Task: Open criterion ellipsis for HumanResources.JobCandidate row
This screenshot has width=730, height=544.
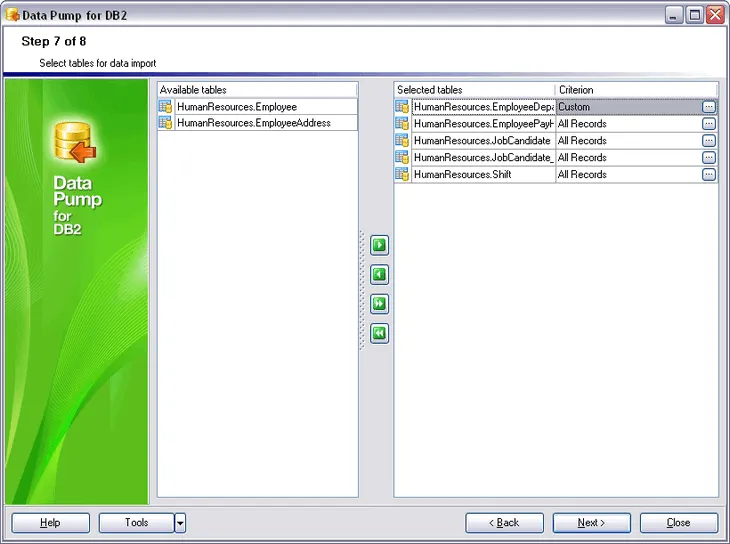Action: pos(709,140)
